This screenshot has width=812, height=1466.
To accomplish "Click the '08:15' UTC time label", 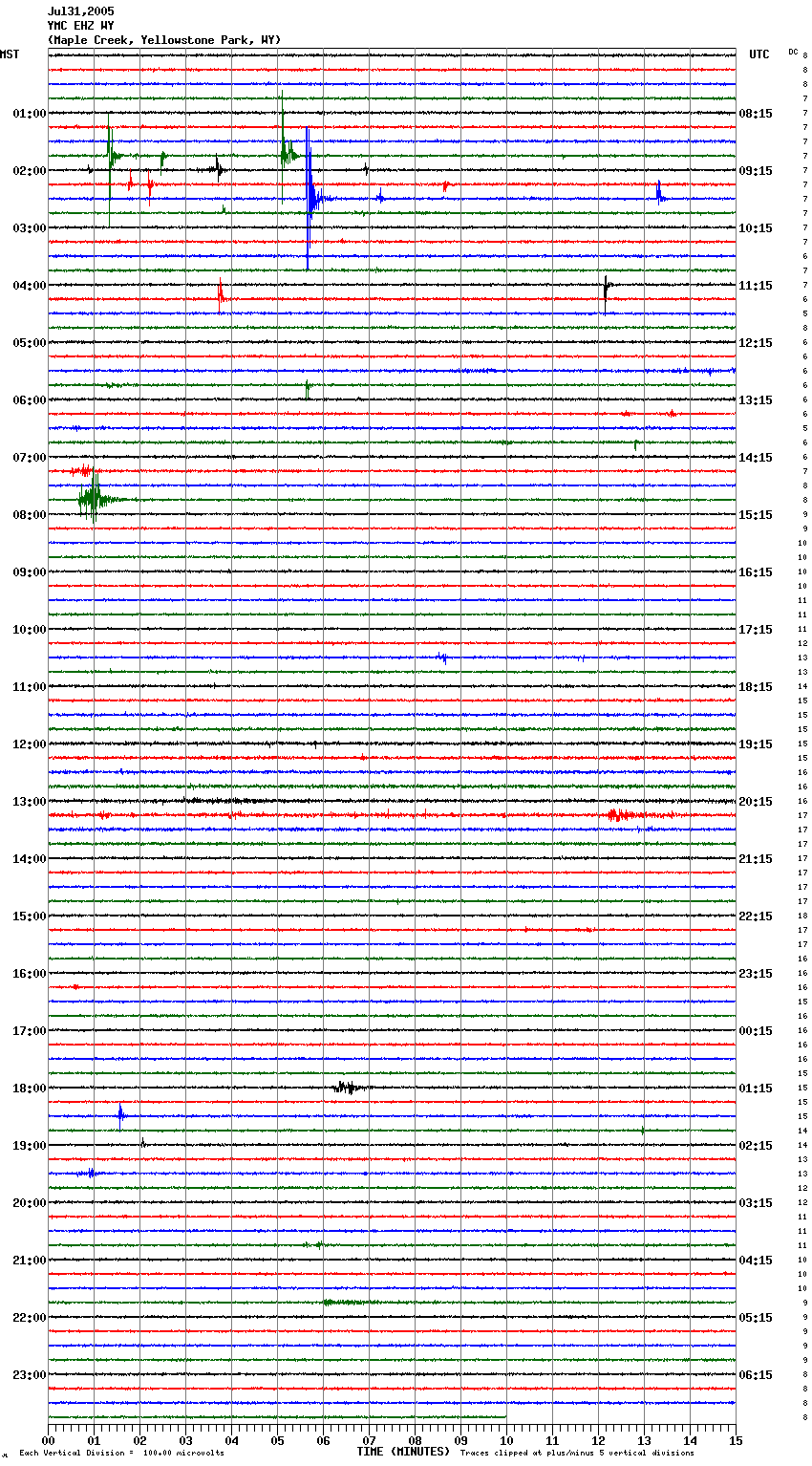I will (x=756, y=114).
